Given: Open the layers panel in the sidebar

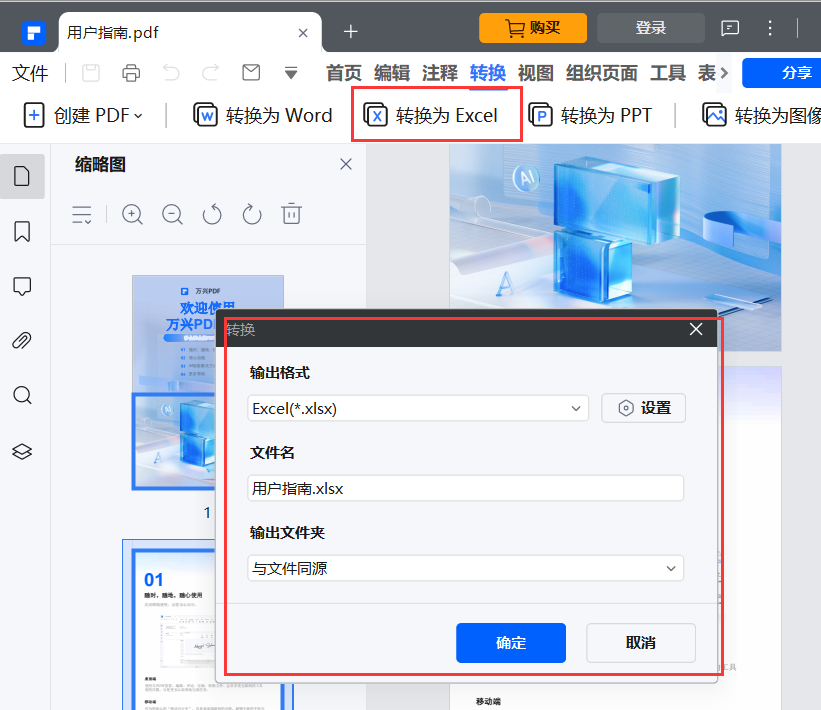Looking at the screenshot, I should pos(22,450).
